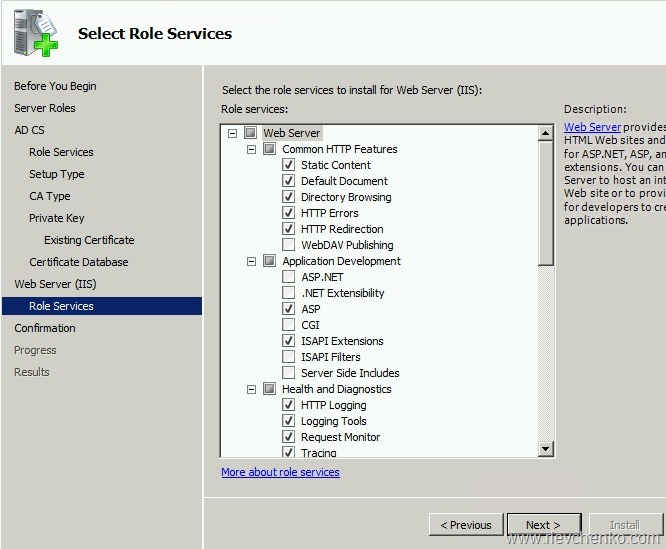Collapse the Application Development group

tap(251, 261)
